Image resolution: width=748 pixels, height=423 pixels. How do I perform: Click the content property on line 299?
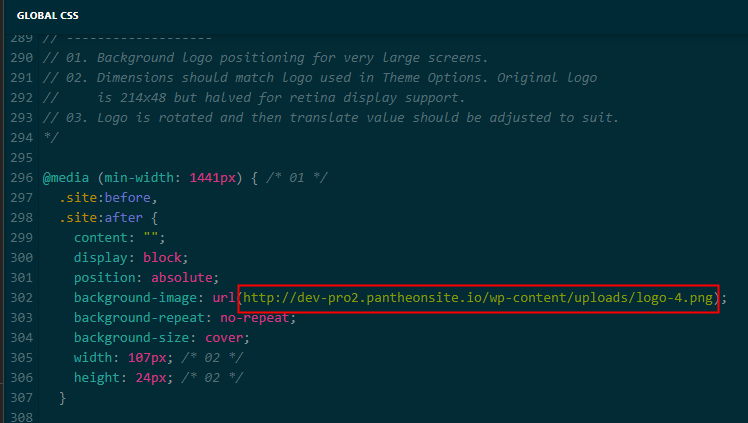click(101, 238)
